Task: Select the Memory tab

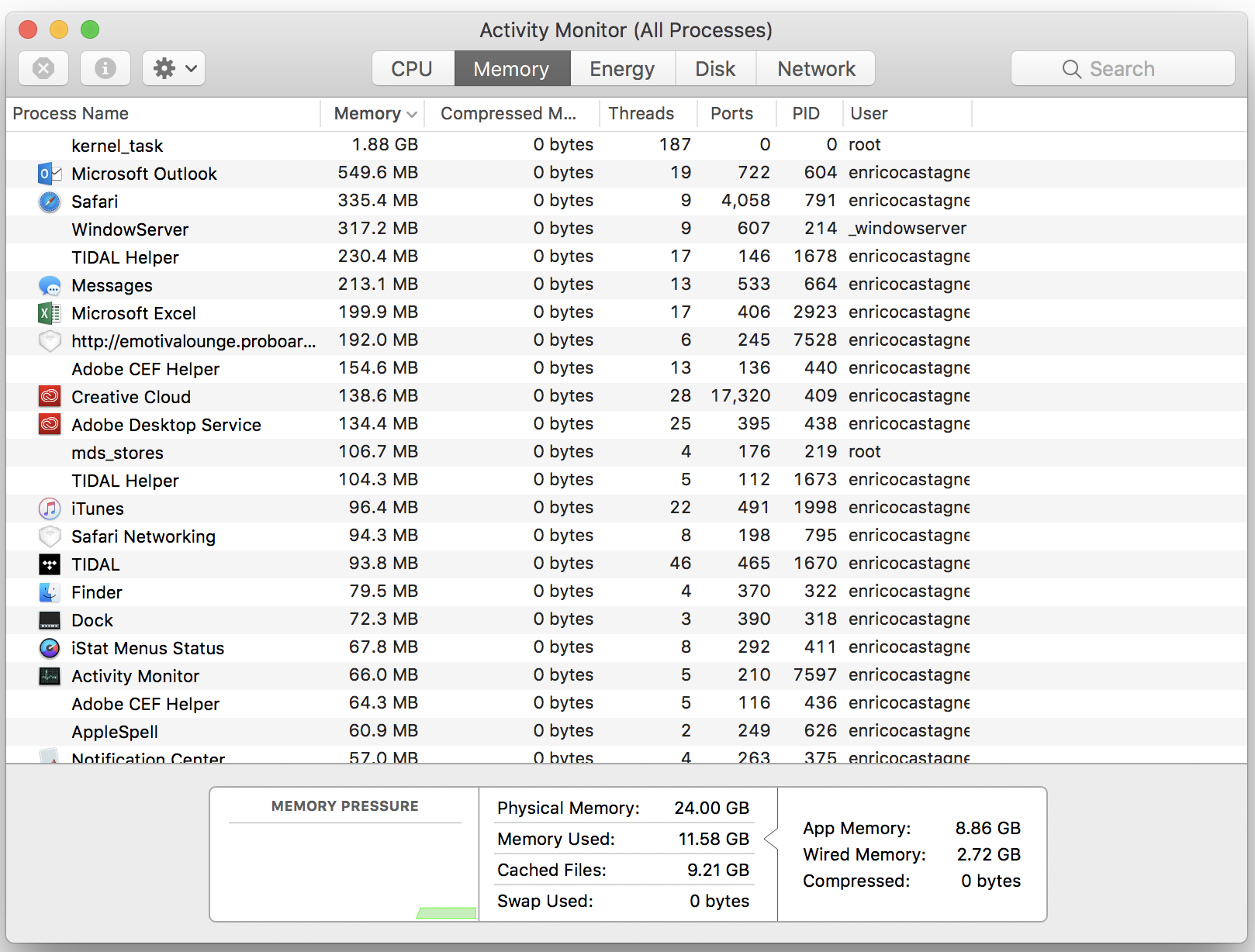Action: (512, 68)
